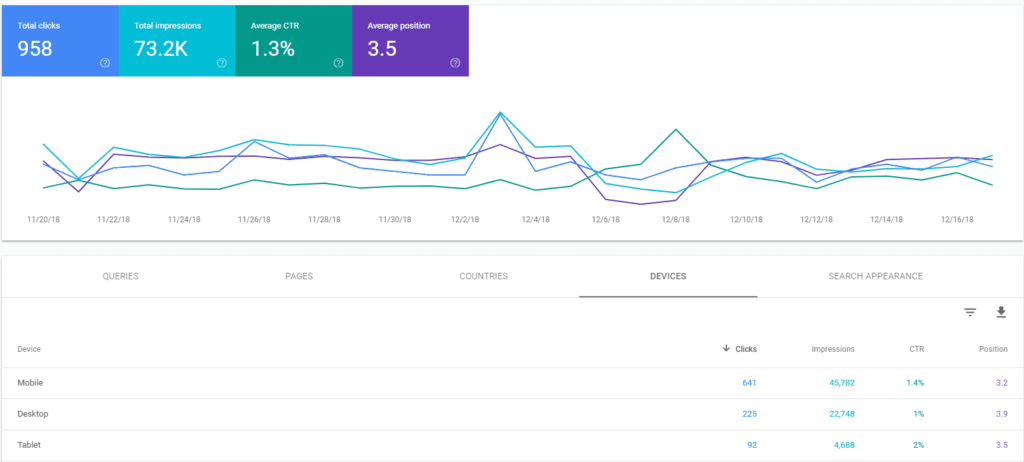Open the Pages tab
This screenshot has width=1024, height=462.
[299, 276]
